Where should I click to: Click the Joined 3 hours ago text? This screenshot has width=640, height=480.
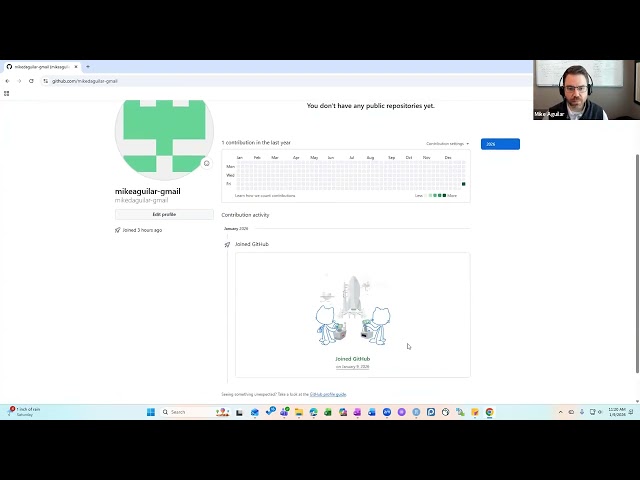coord(142,230)
